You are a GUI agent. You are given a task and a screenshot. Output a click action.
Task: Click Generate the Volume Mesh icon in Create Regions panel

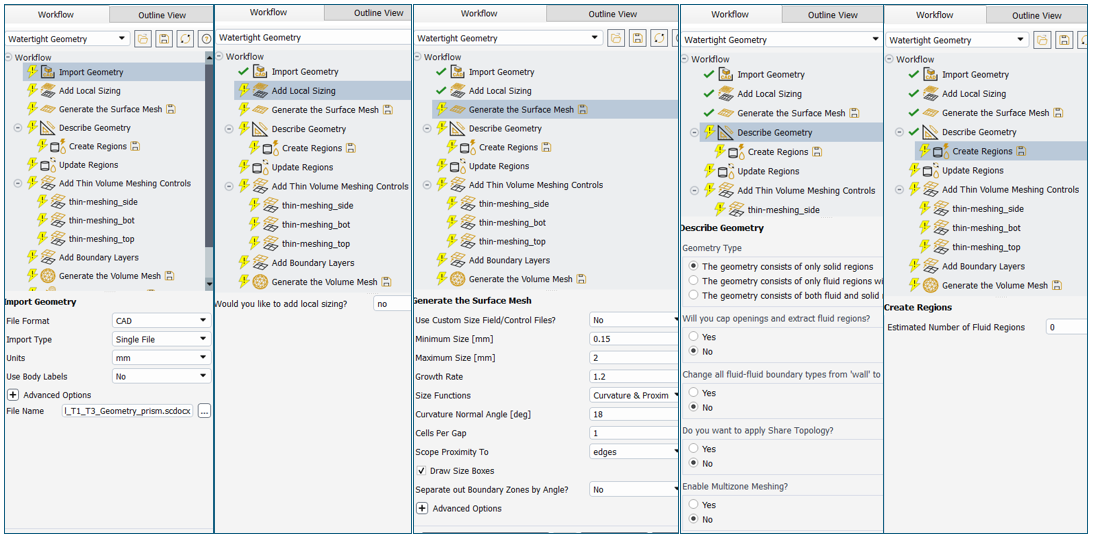tap(931, 285)
